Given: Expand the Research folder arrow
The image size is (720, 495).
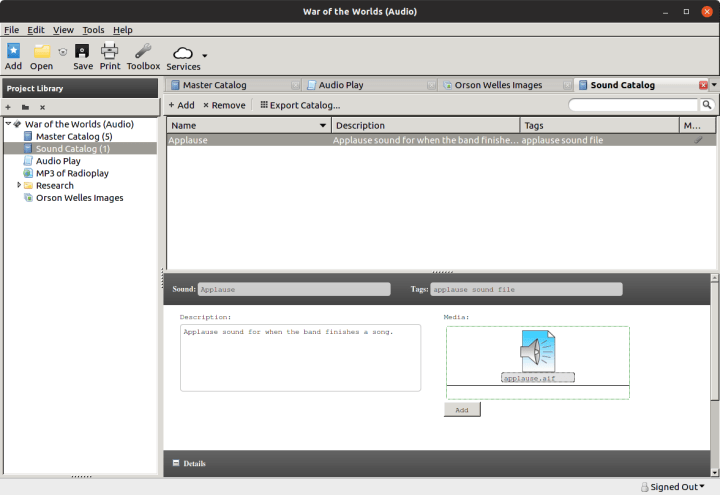Looking at the screenshot, I should pyautogui.click(x=19, y=185).
